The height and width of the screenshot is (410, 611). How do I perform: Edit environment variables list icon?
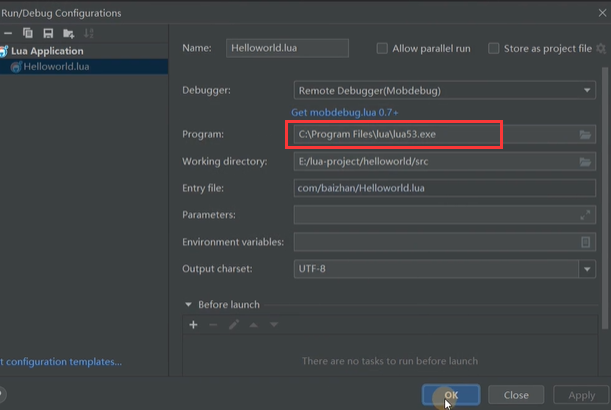pos(585,242)
